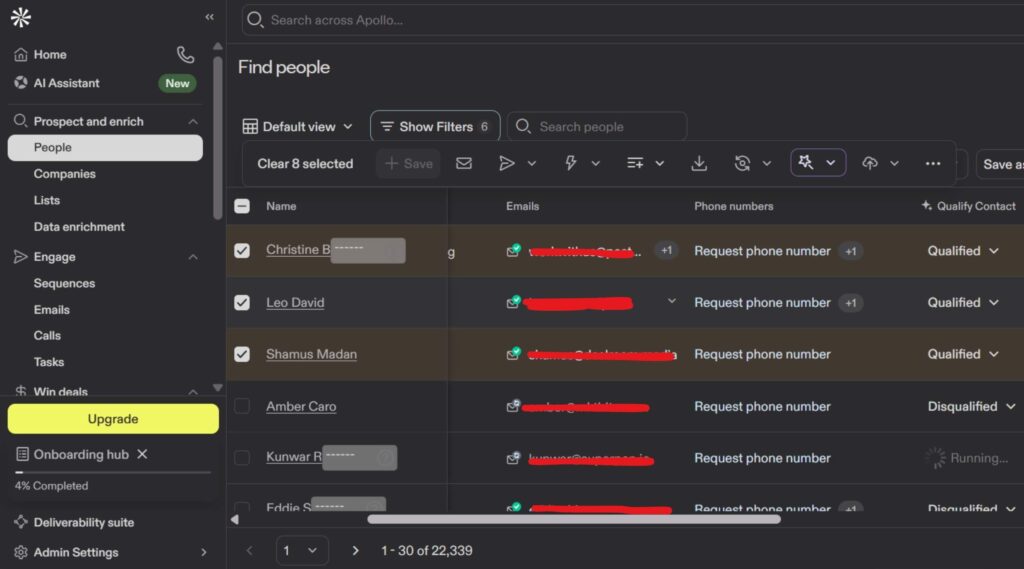Click the Admin Settings gear icon
1024x569 pixels.
point(21,552)
